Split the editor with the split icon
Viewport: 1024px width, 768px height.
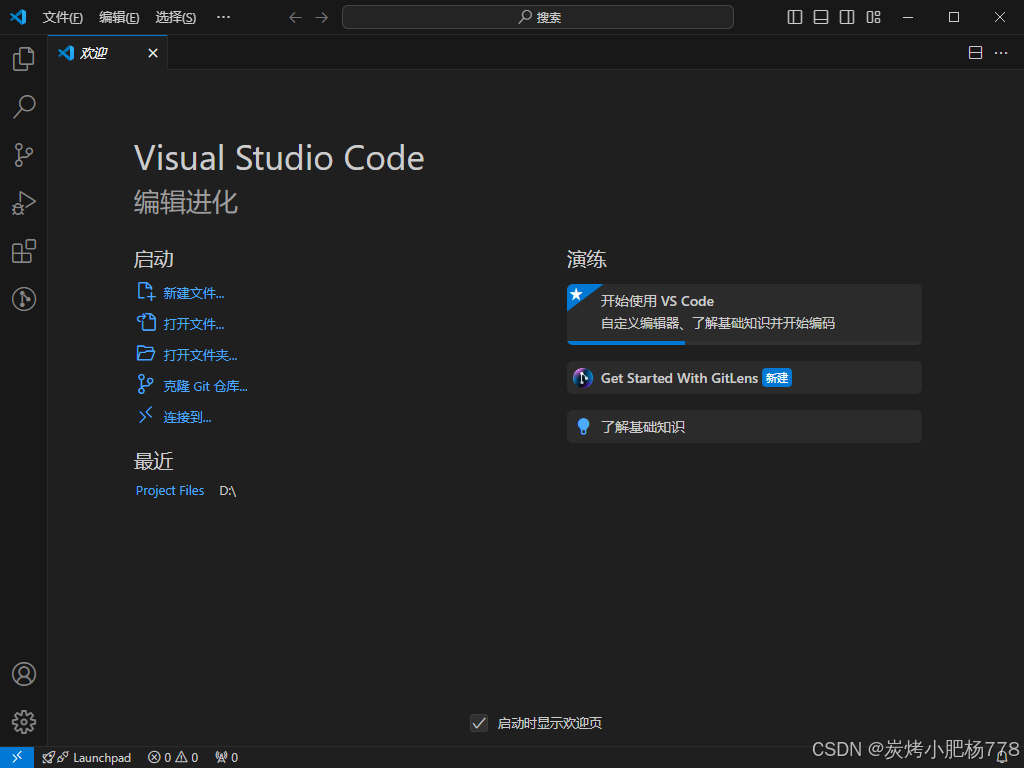coord(975,53)
